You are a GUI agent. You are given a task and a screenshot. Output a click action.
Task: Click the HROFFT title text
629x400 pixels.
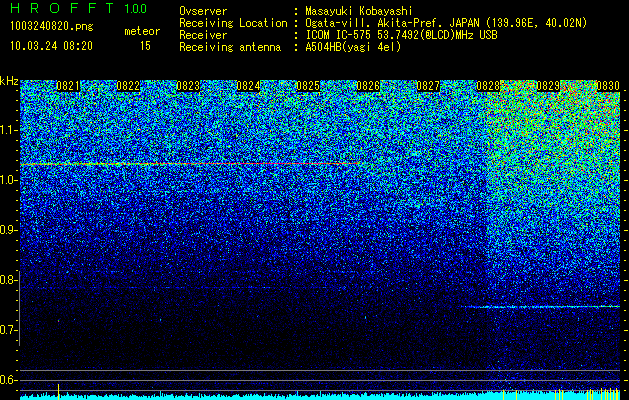(62, 8)
